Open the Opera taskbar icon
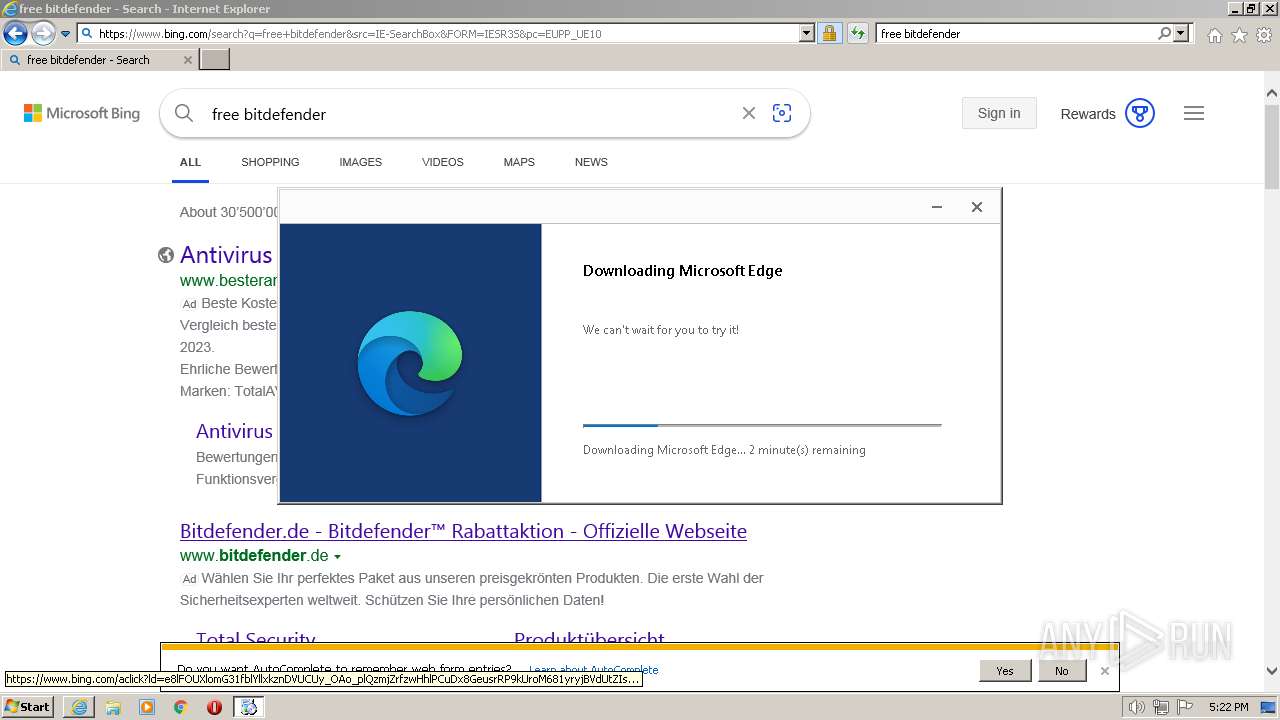 214,707
